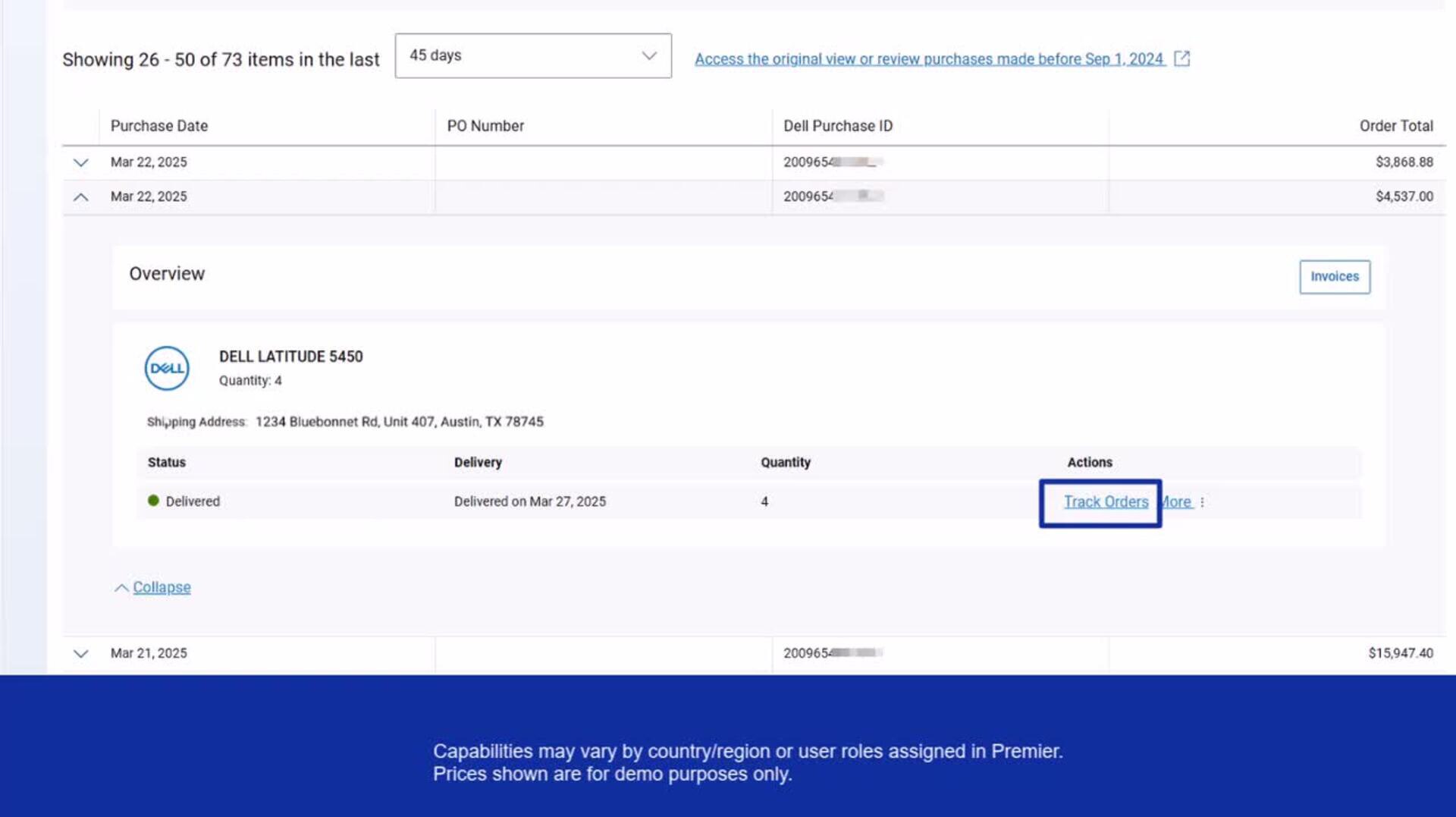
Task: Select the $15,947.40 order total cell
Action: [x=1401, y=653]
